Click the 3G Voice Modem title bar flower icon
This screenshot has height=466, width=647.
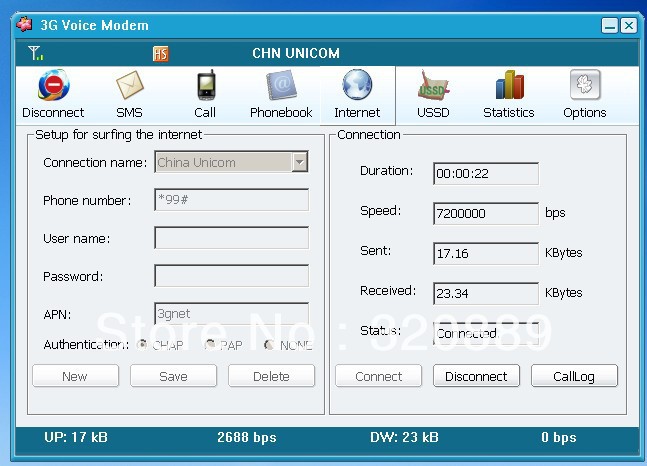point(24,25)
